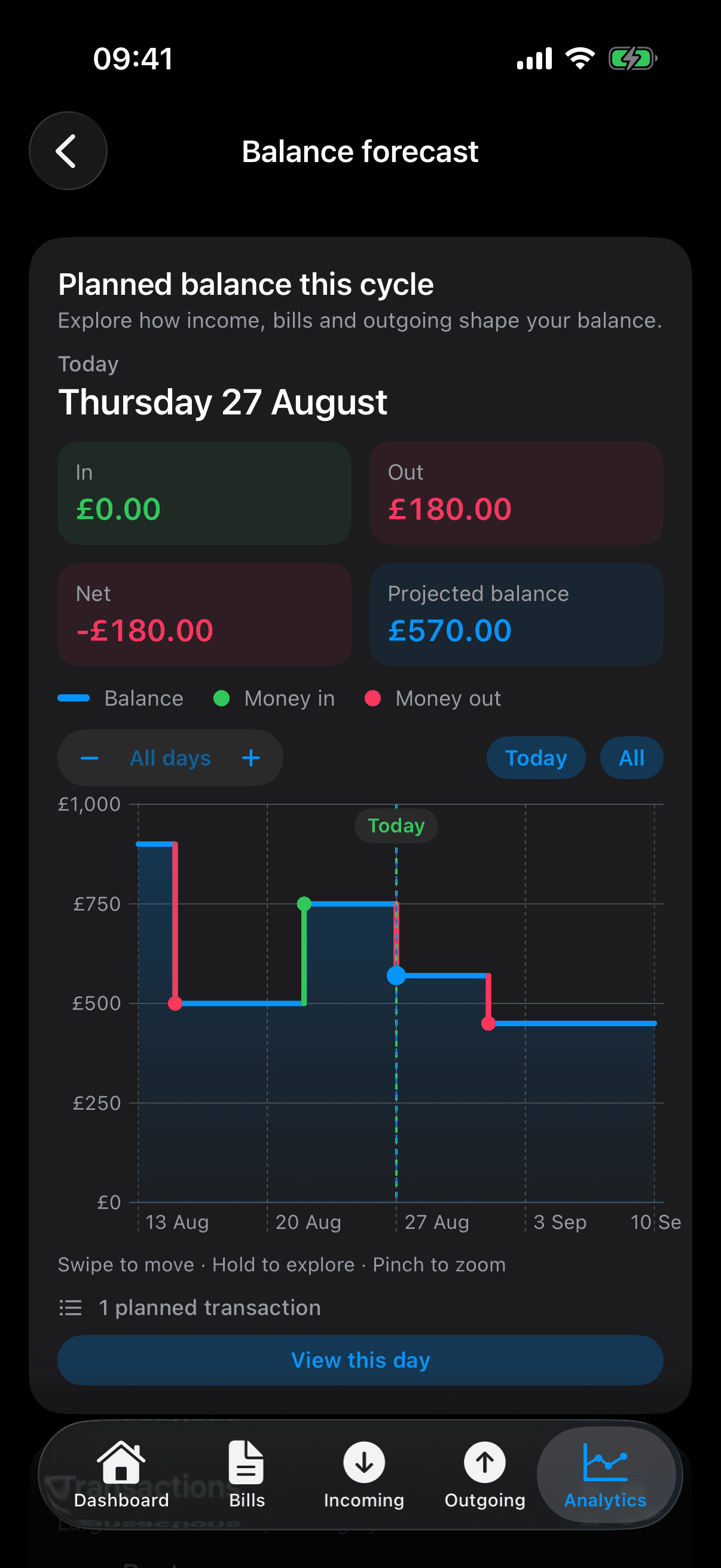Tap the '£250' axis value
This screenshot has width=721, height=1568.
[97, 1103]
